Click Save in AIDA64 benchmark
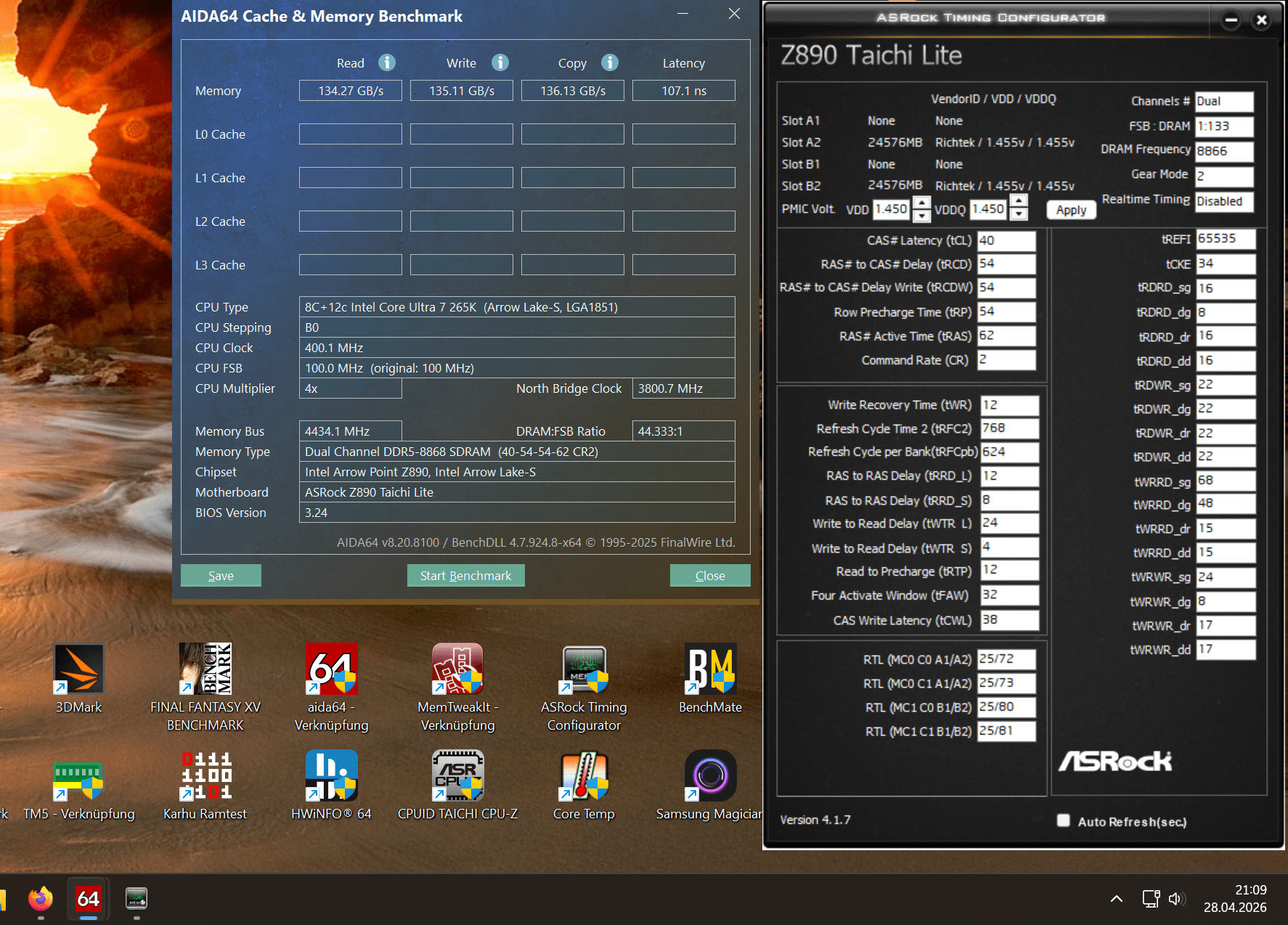 (x=221, y=575)
